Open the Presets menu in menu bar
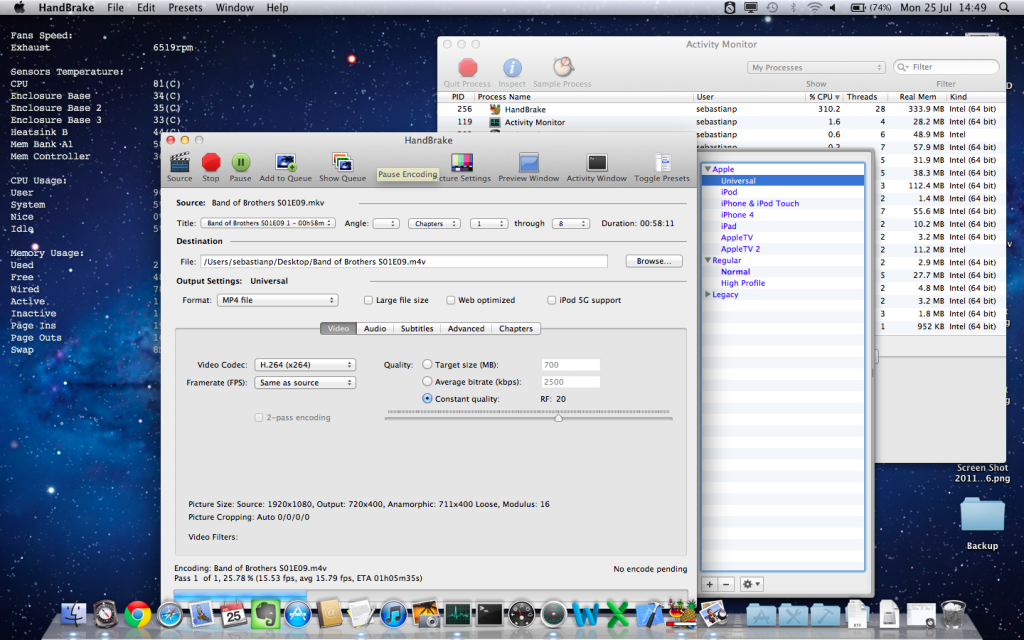Viewport: 1024px width, 640px height. (183, 8)
